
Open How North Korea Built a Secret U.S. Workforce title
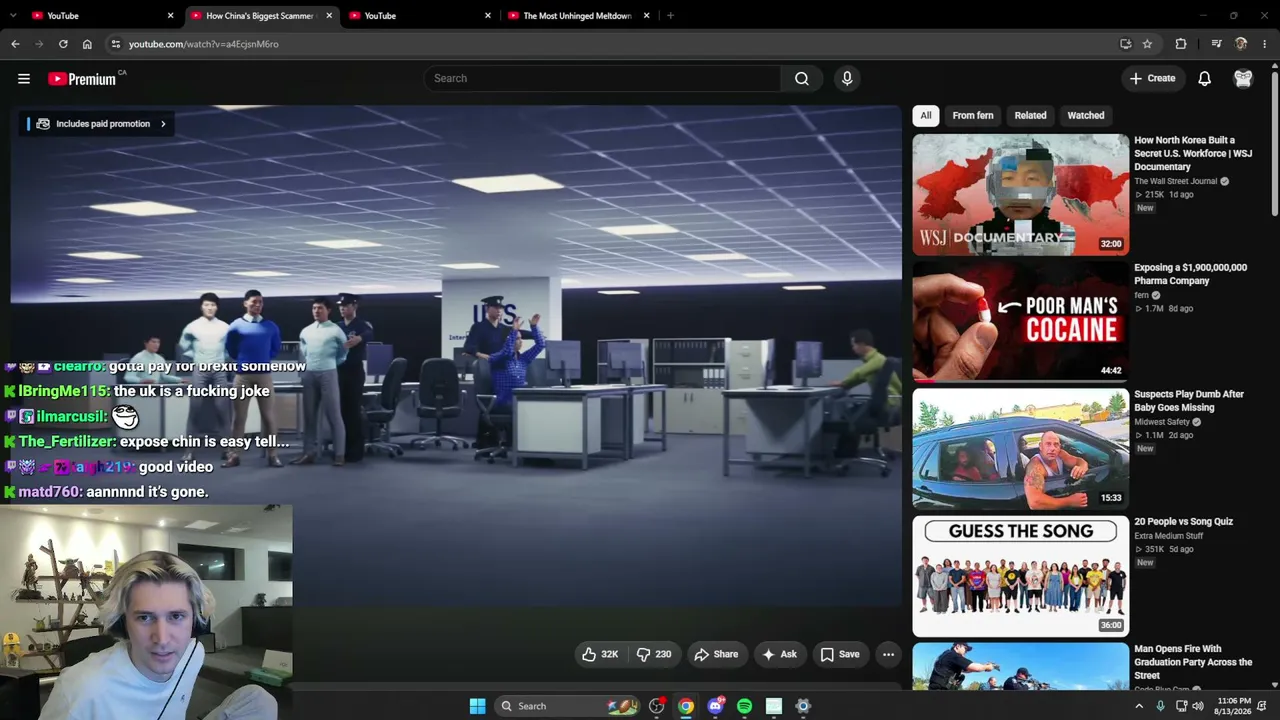pos(1193,154)
